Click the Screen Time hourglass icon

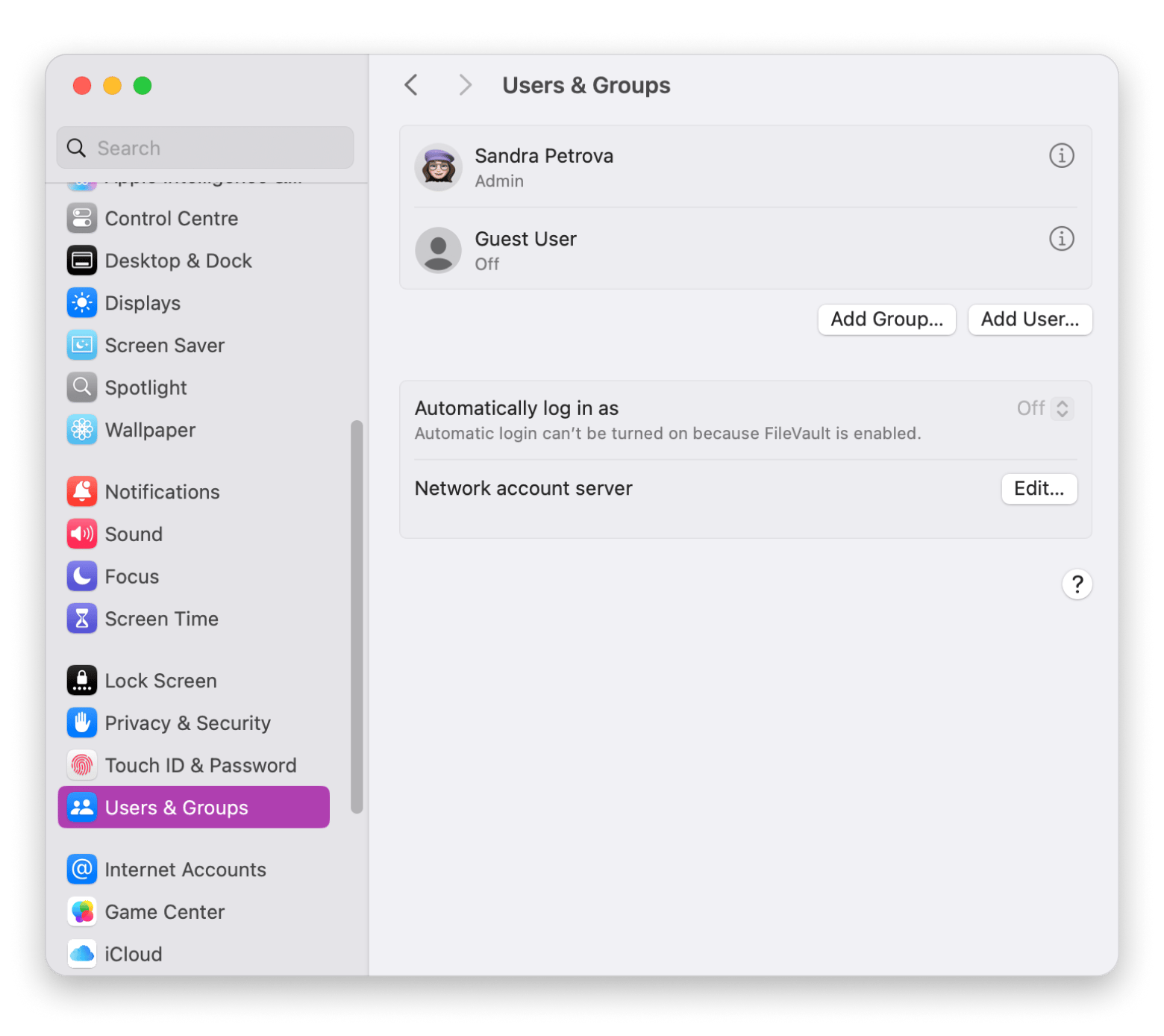pos(82,619)
